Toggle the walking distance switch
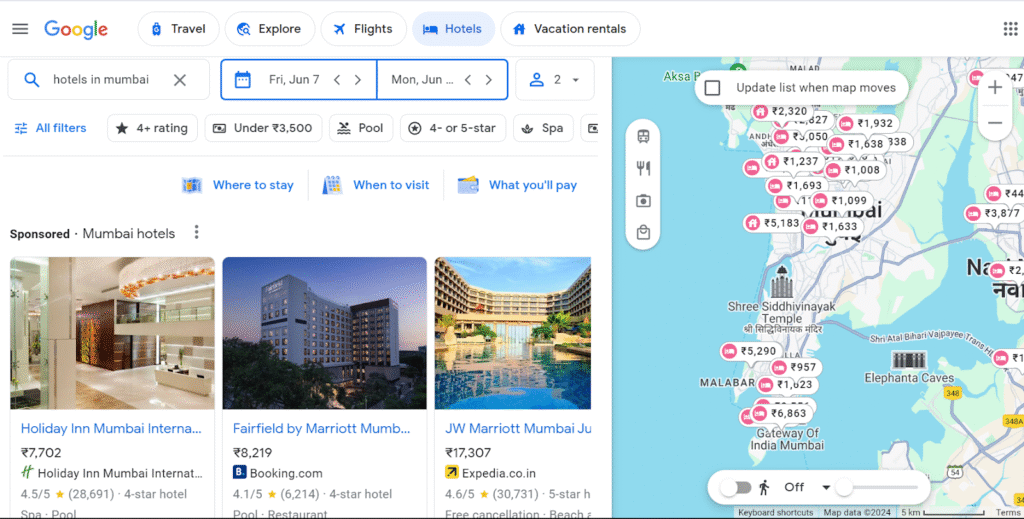The image size is (1024, 519). [736, 488]
